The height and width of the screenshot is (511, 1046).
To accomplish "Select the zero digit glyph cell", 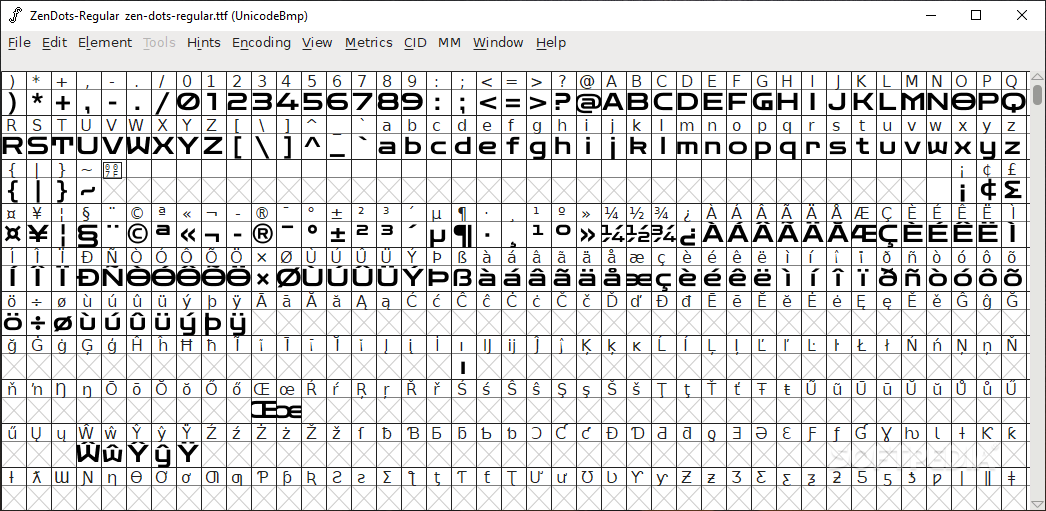I will tap(187, 103).
